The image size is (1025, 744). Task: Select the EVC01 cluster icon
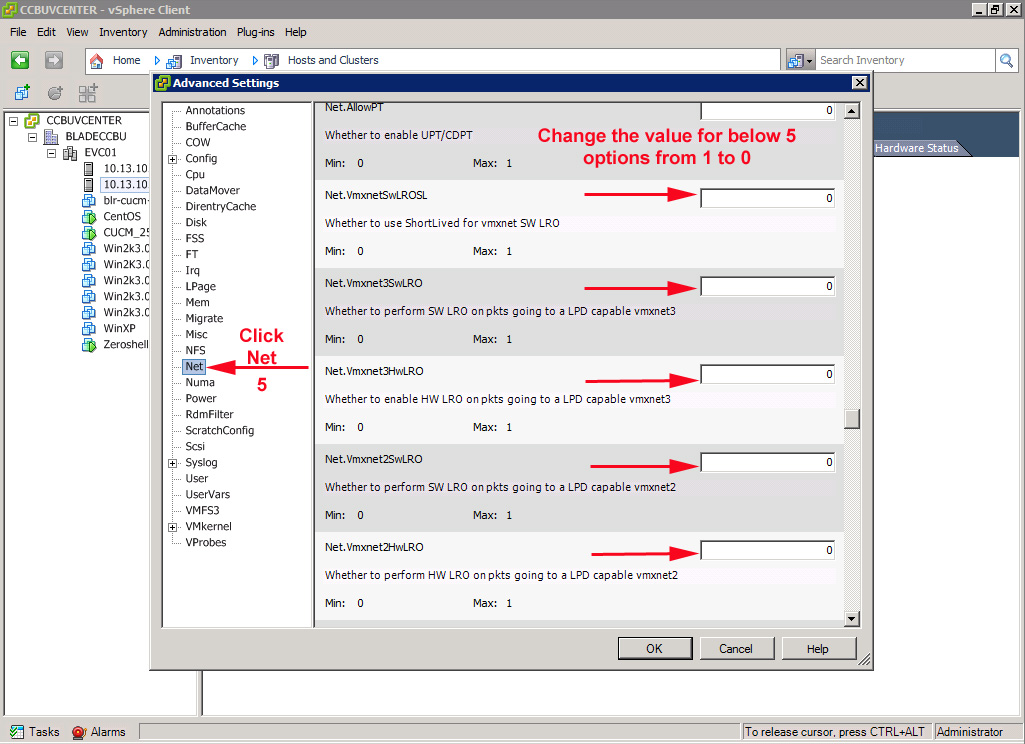(x=70, y=153)
